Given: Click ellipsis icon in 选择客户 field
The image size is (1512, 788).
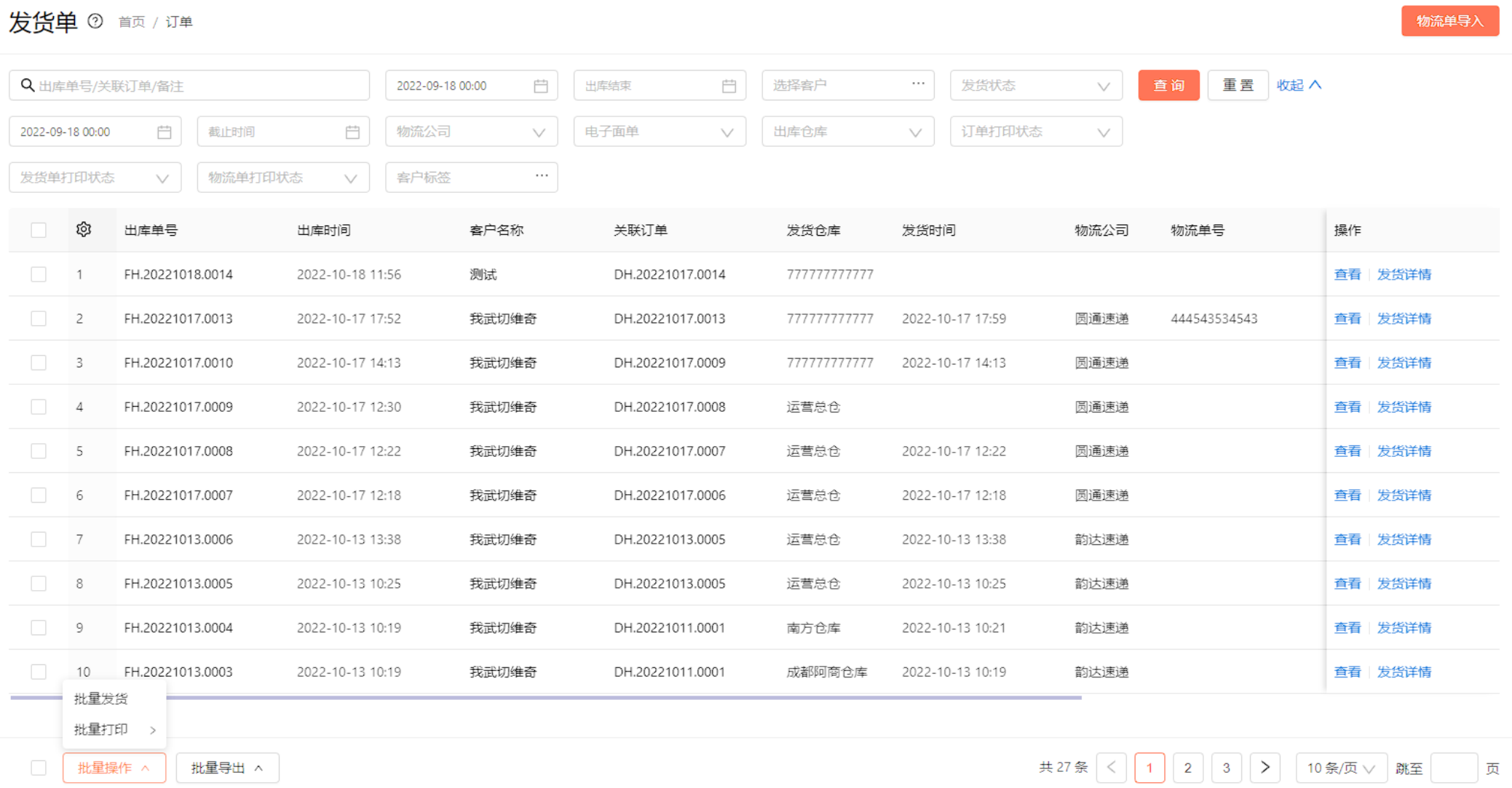Looking at the screenshot, I should 918,84.
